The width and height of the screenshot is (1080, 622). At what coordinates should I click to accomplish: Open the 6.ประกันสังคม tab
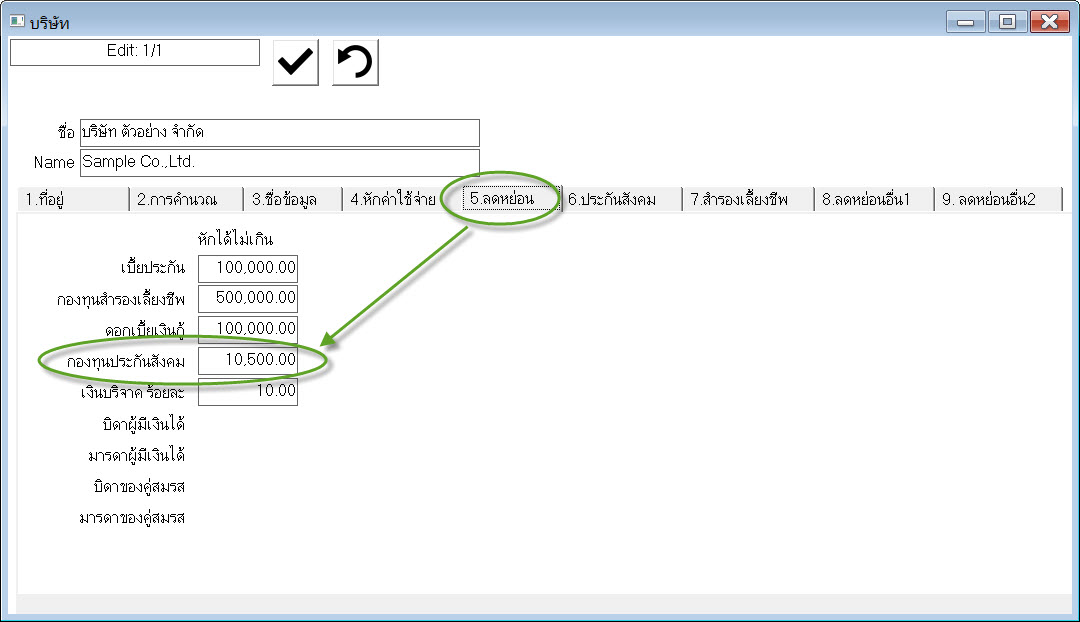click(x=620, y=200)
